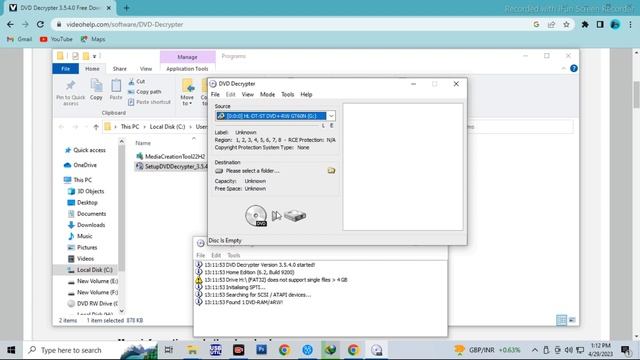The height and width of the screenshot is (360, 640).
Task: Click Explorer help question mark icon
Action: [x=573, y=68]
